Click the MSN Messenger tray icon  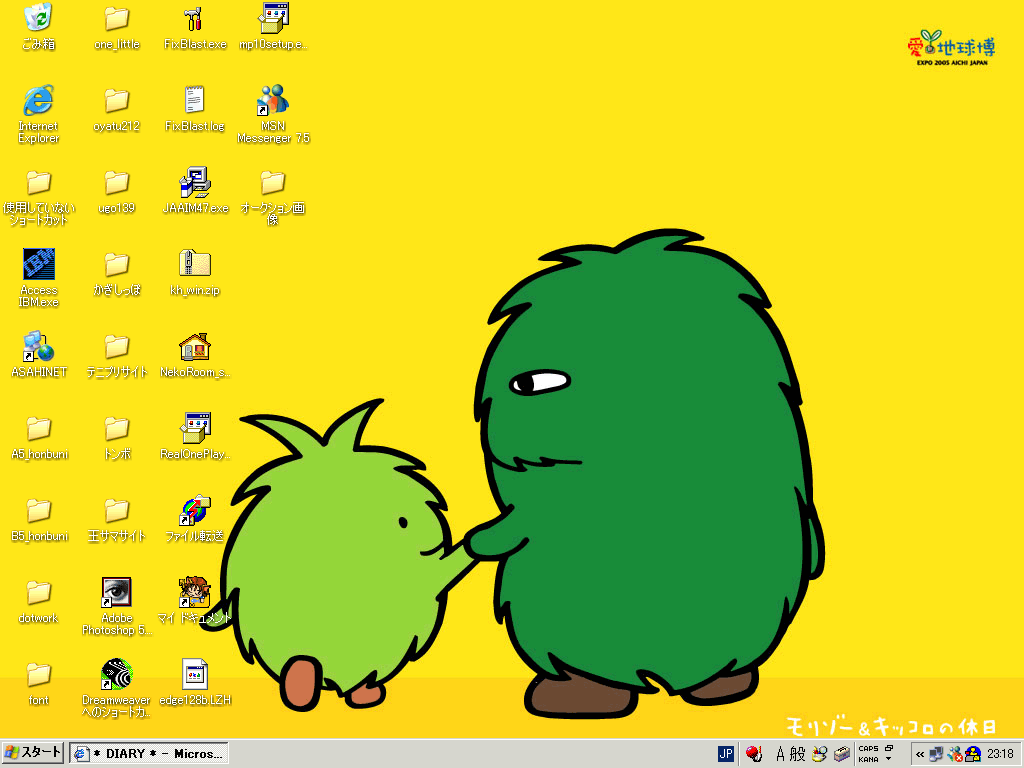pos(955,754)
